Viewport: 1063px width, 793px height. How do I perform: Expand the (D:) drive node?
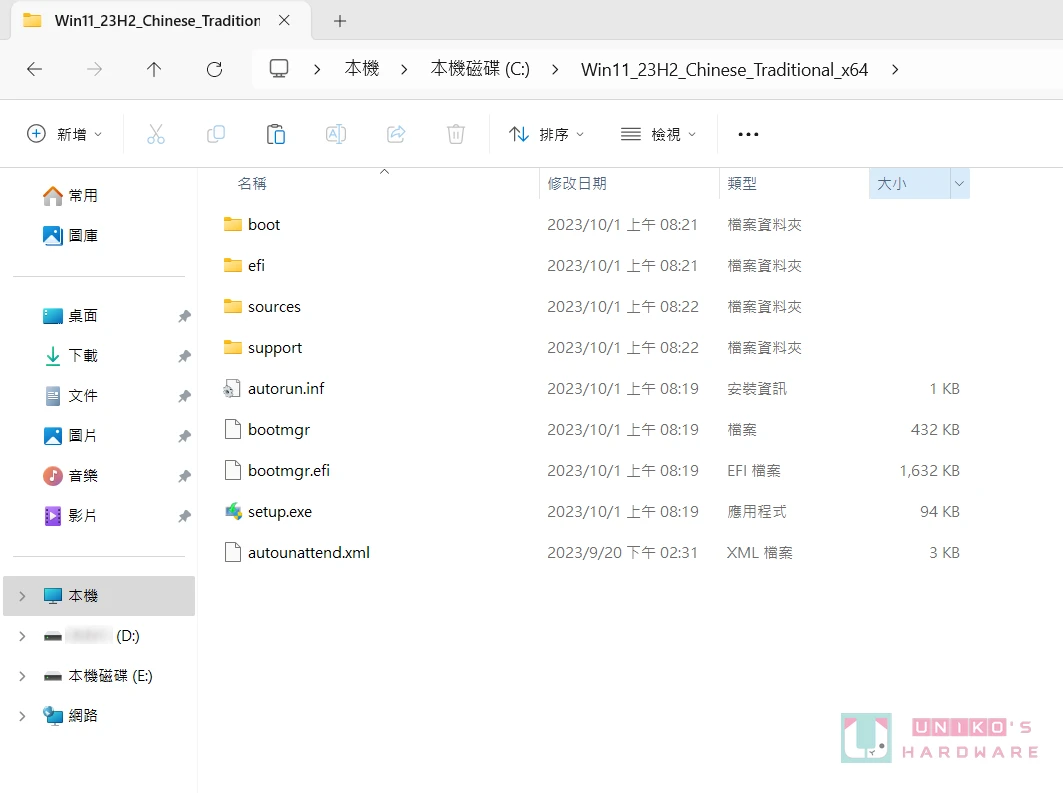pyautogui.click(x=22, y=636)
